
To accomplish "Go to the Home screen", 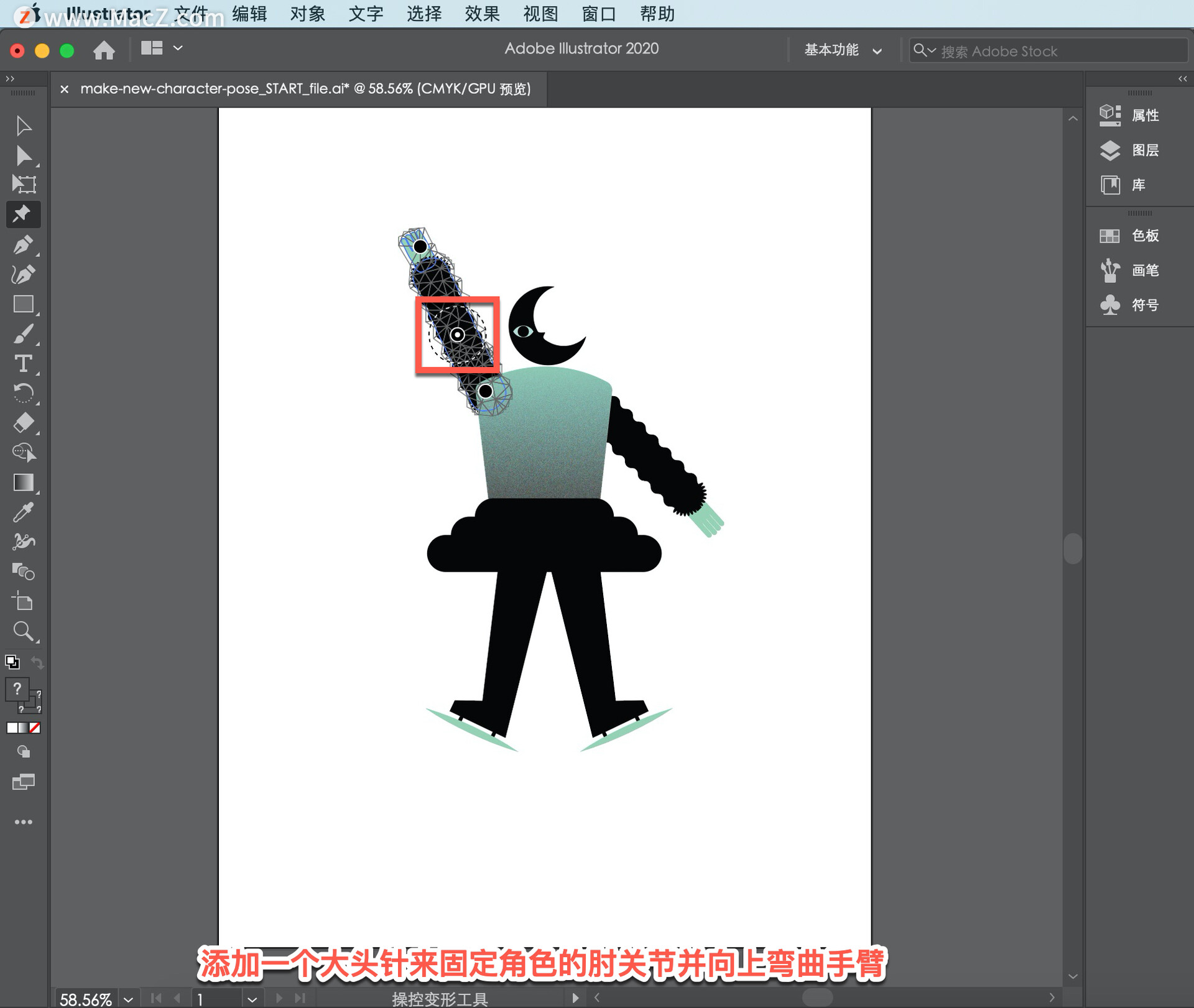I will [104, 50].
